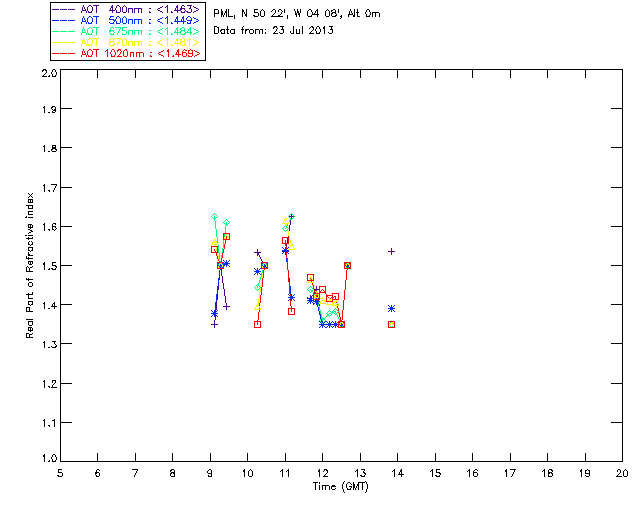Viewport: 640px width, 512px height.
Task: Click the x-axis tick label '18'
Action: tap(548, 473)
